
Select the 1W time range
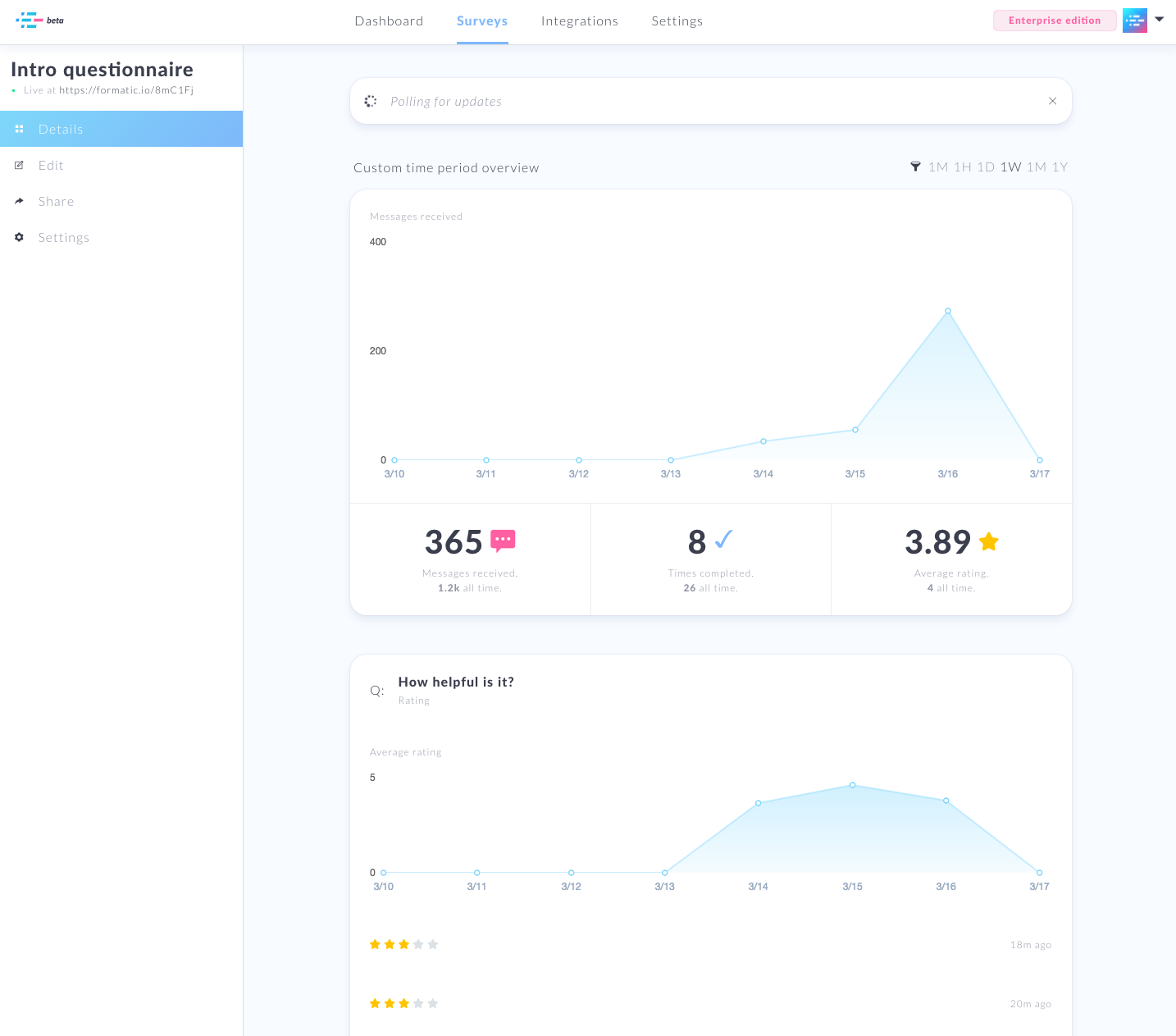[1010, 167]
